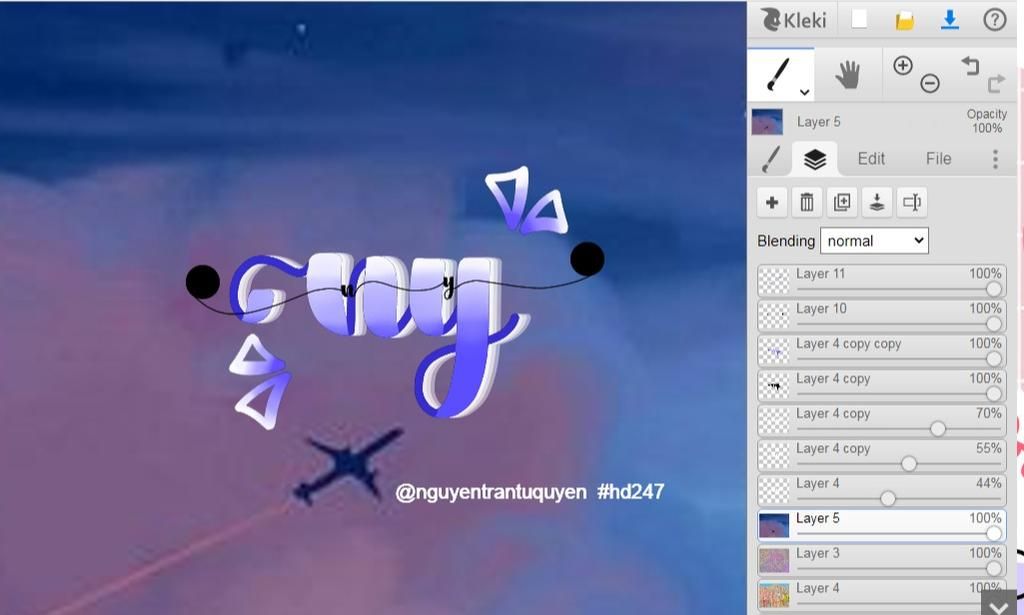This screenshot has height=615, width=1024.
Task: Select Layer 3 in the list
Action: pyautogui.click(x=882, y=560)
